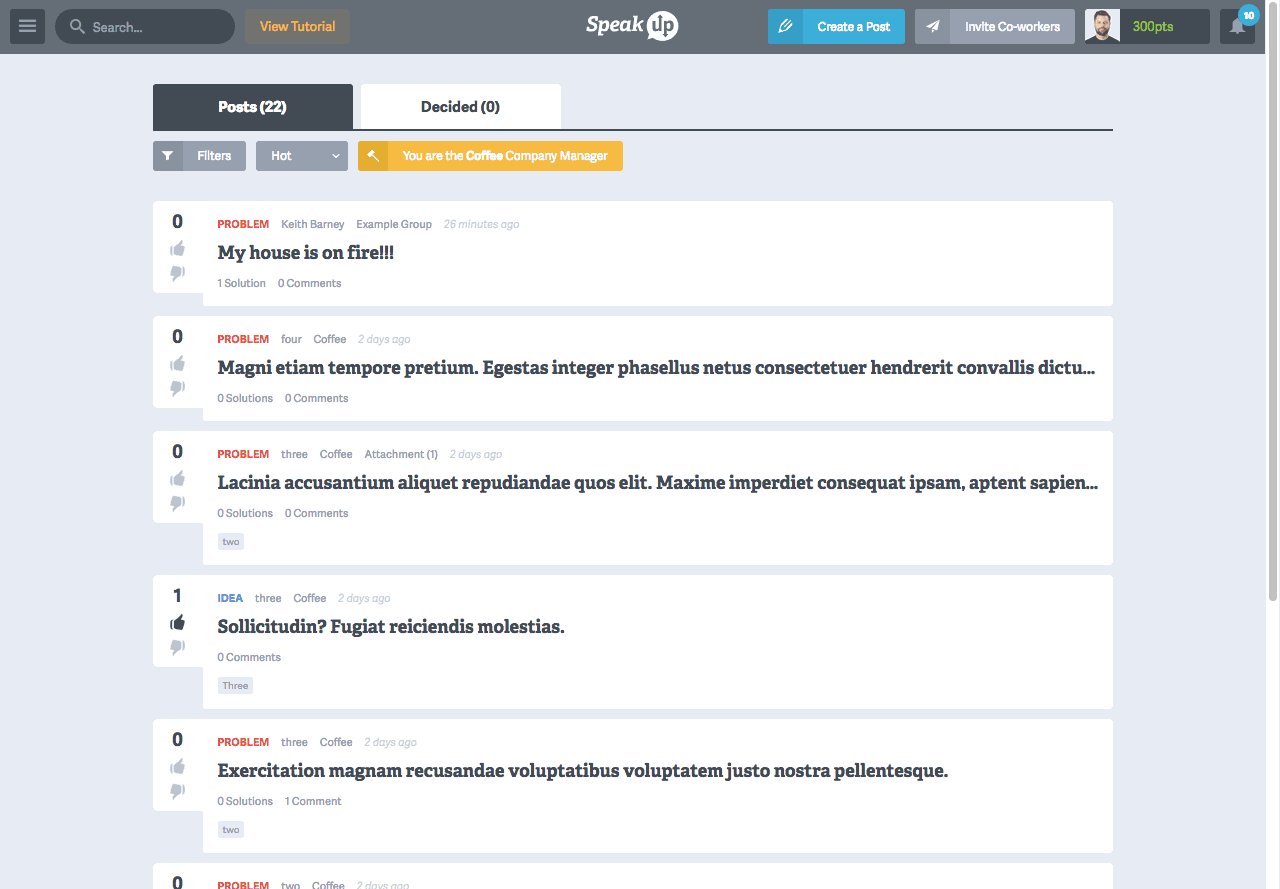Viewport: 1280px width, 889px height.
Task: Click author 'four' on Magni etiam post
Action: [291, 339]
